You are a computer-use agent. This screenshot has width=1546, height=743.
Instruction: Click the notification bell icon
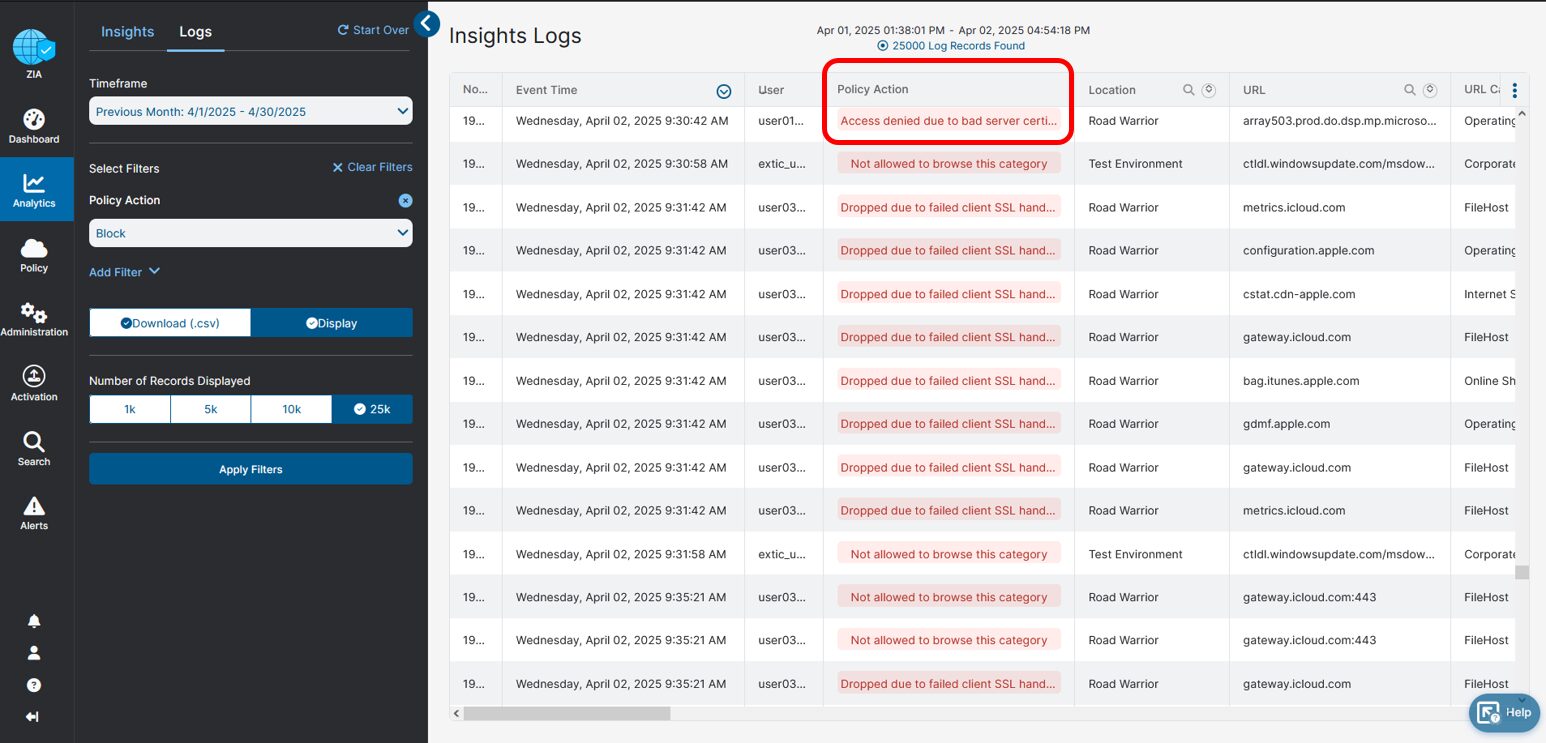(x=34, y=621)
